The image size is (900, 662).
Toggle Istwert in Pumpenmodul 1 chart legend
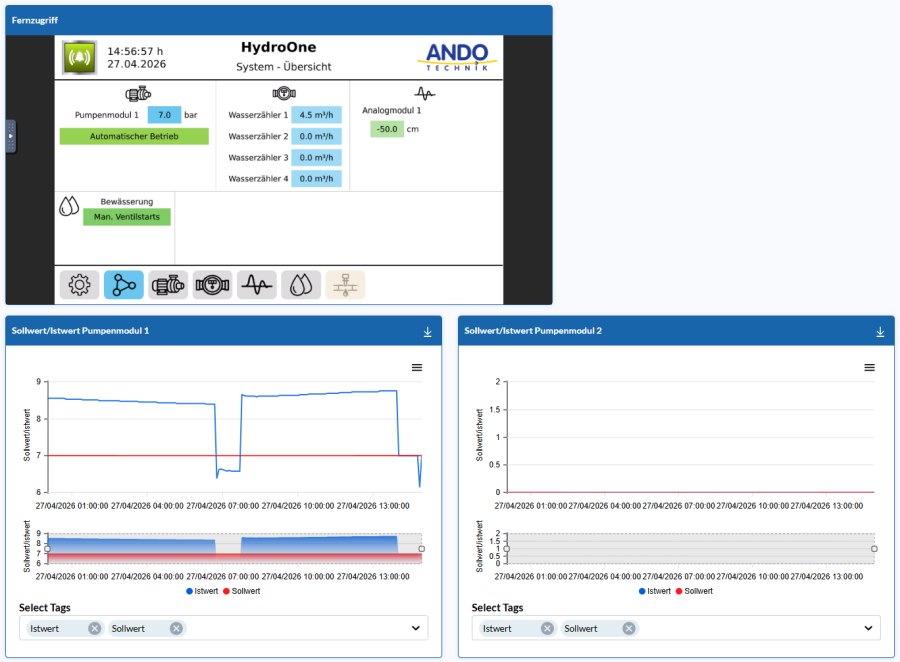pyautogui.click(x=205, y=590)
